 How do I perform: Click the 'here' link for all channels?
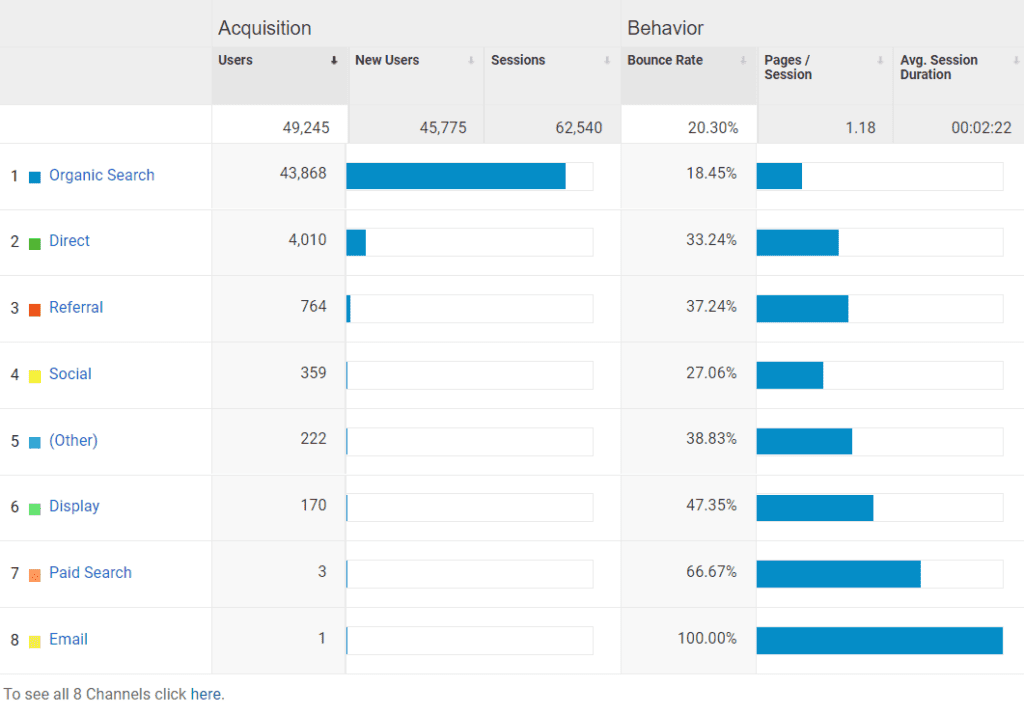click(206, 694)
